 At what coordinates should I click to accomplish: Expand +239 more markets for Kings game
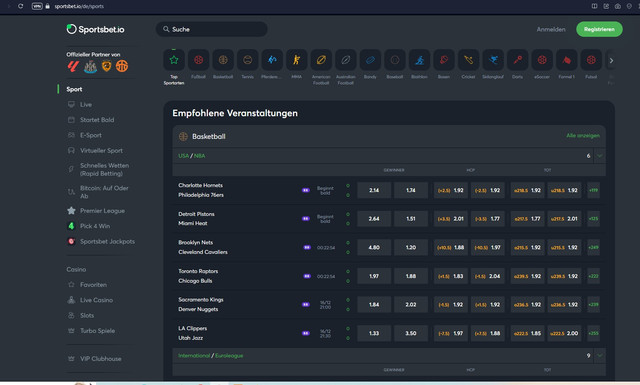coord(593,305)
